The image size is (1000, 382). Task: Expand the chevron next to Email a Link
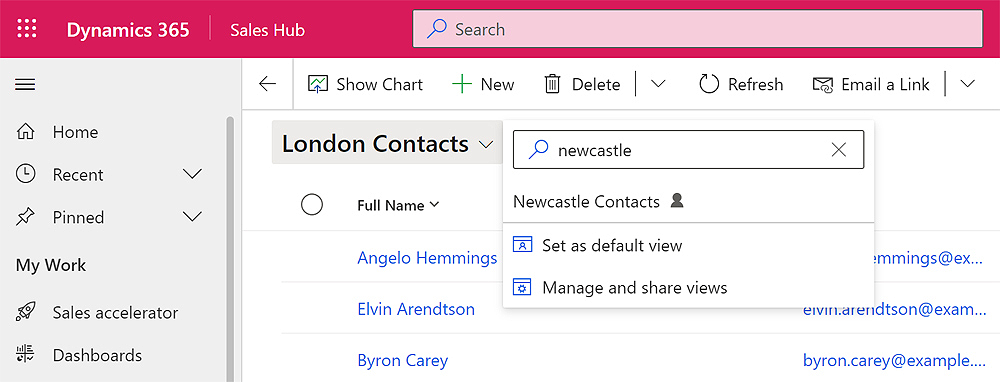click(x=967, y=84)
